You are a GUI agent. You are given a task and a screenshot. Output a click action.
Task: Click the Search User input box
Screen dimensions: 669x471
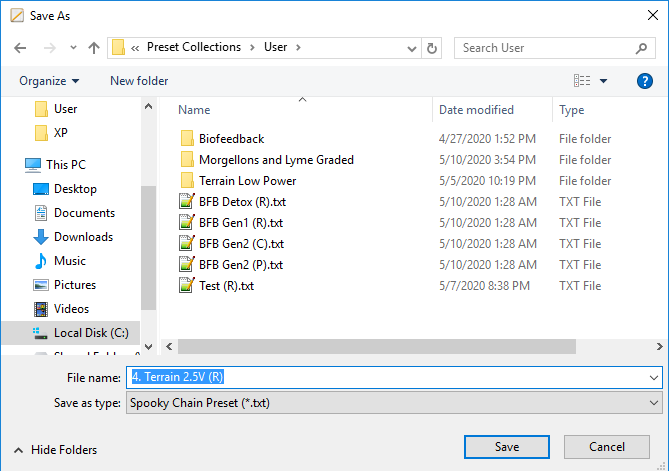click(545, 47)
